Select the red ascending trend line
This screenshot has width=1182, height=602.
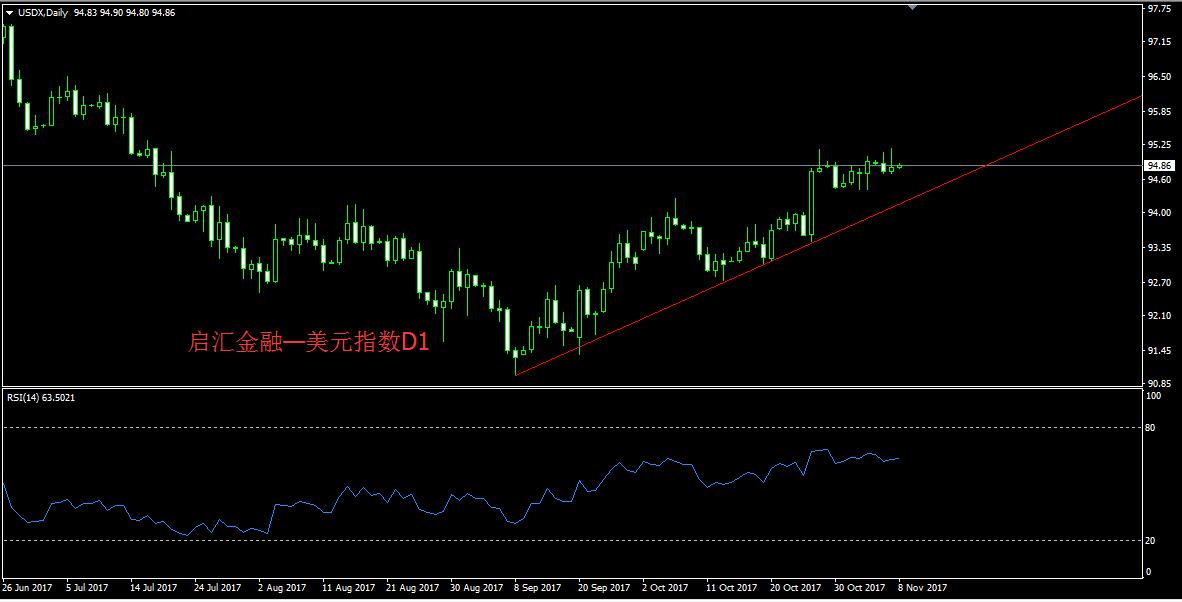click(828, 235)
